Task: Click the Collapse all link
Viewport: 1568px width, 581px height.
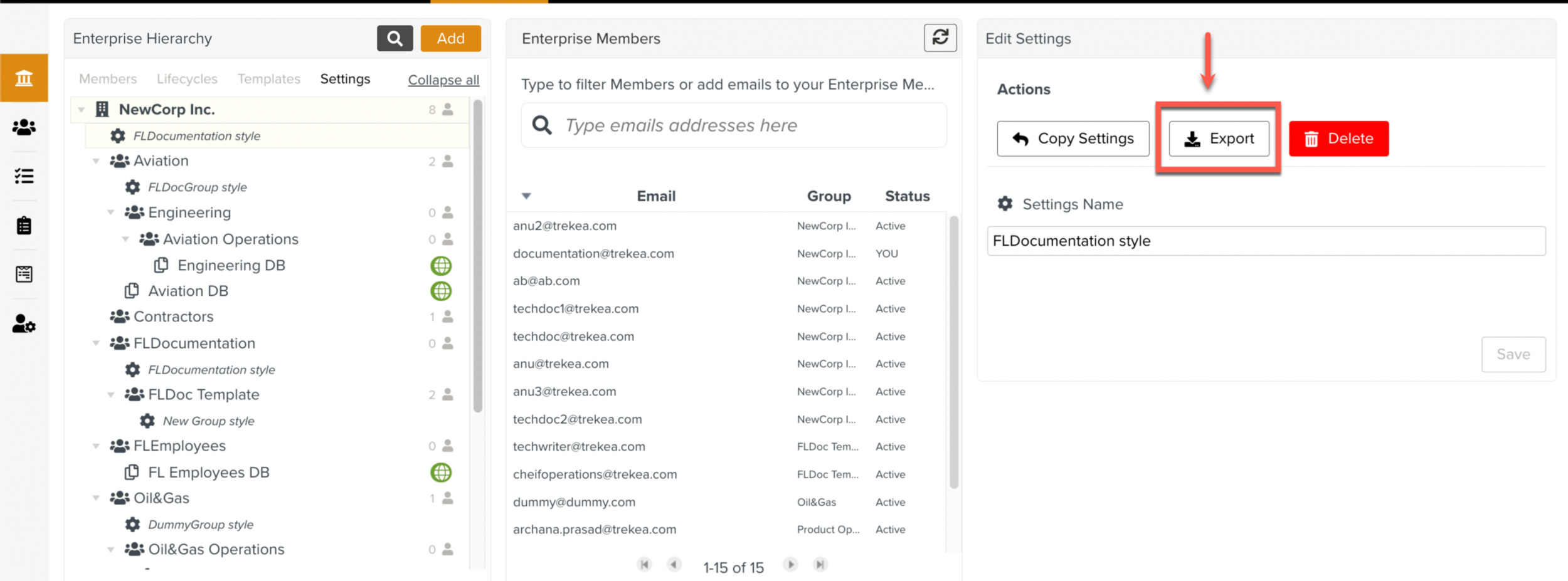Action: point(443,80)
